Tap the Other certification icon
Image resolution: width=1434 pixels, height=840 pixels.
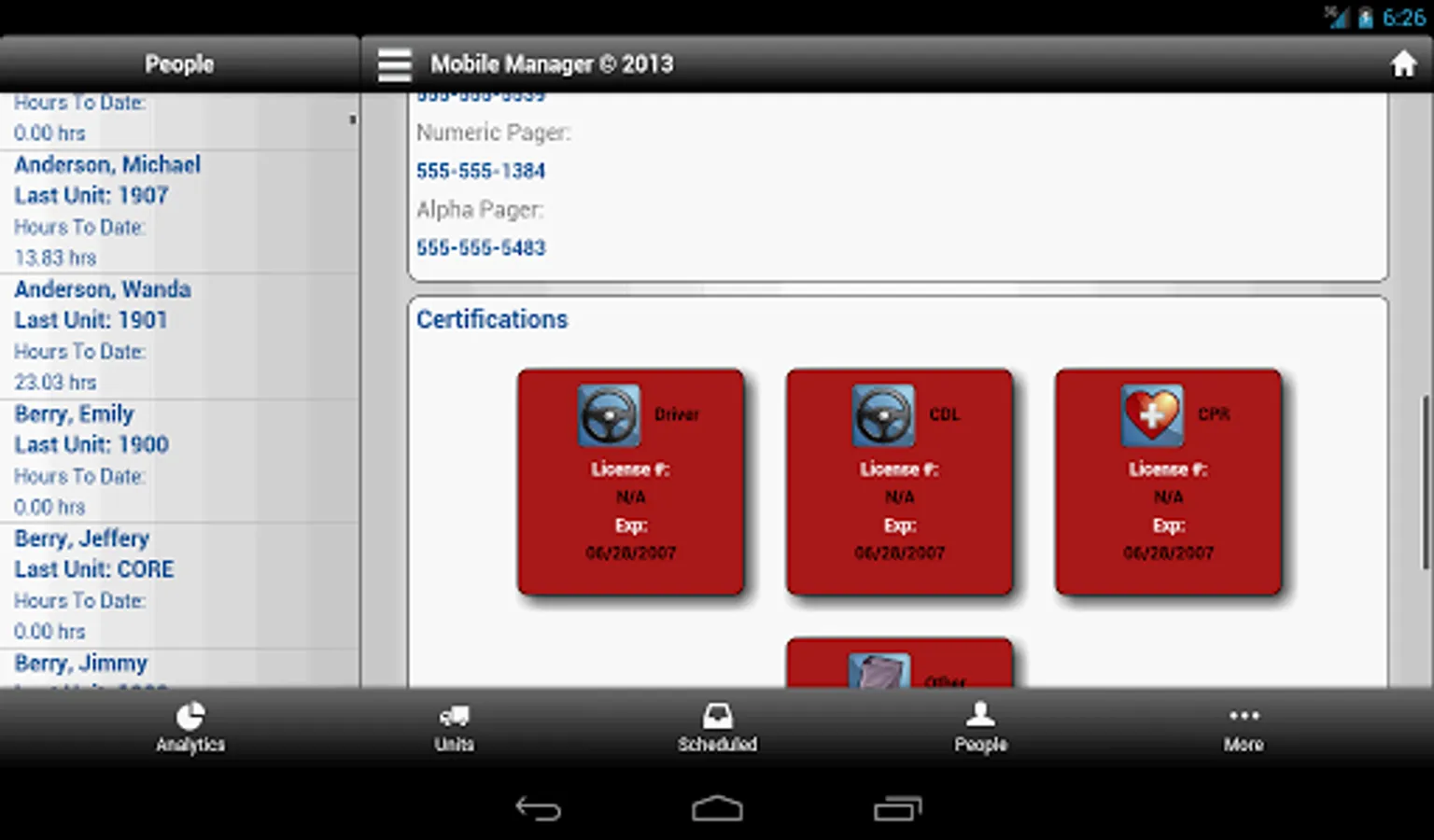(x=879, y=671)
